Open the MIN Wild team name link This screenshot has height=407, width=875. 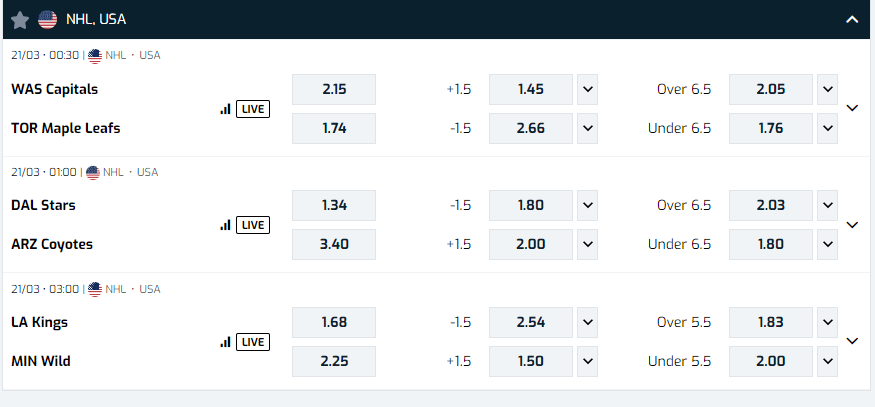[x=41, y=361]
